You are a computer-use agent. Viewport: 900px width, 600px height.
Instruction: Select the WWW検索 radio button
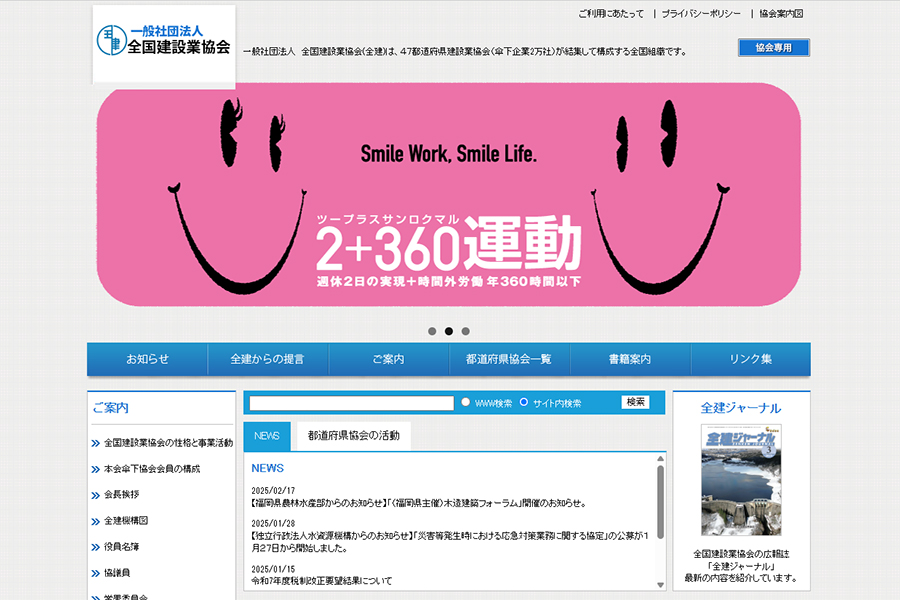click(466, 402)
